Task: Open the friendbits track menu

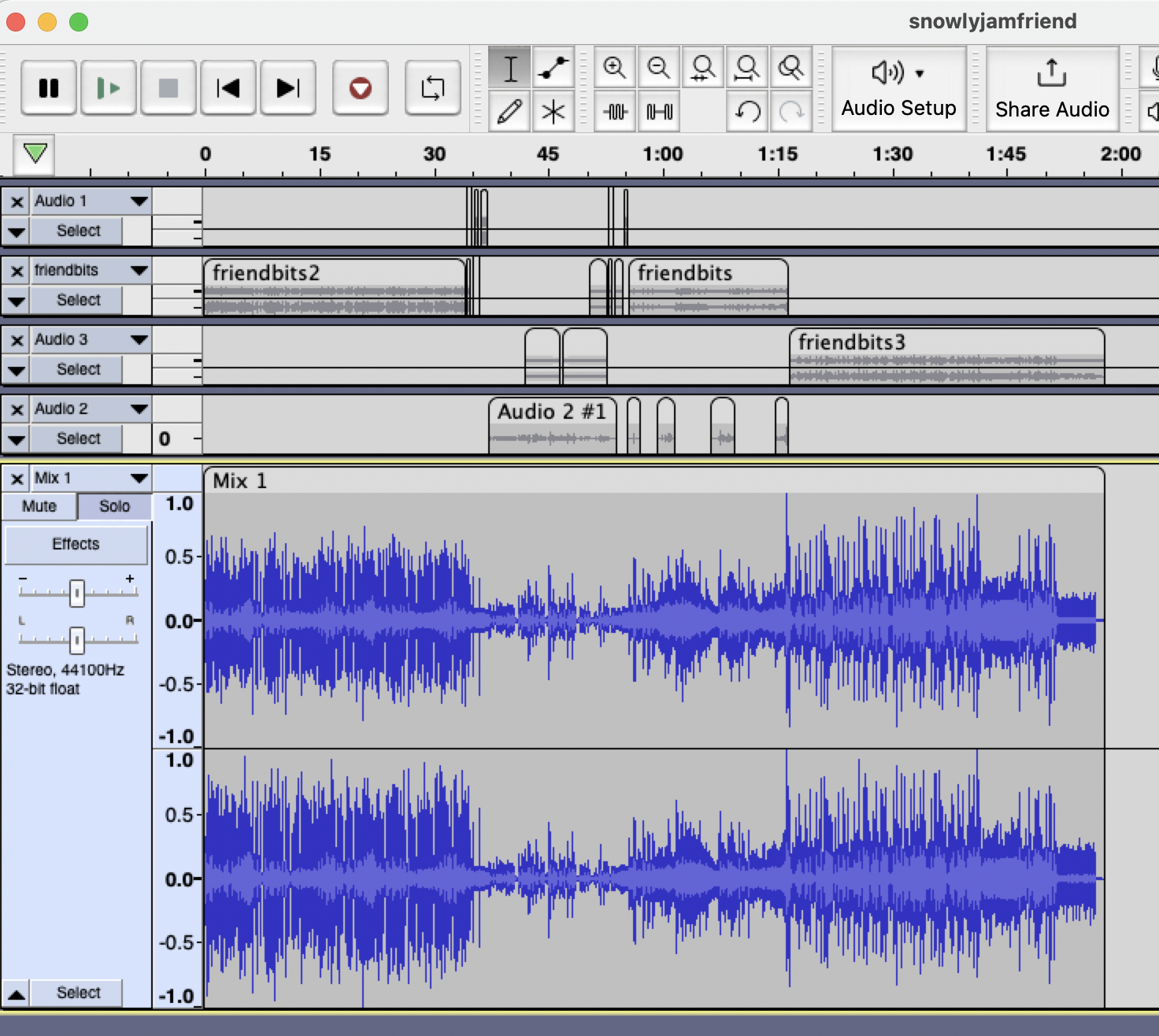Action: pyautogui.click(x=91, y=271)
